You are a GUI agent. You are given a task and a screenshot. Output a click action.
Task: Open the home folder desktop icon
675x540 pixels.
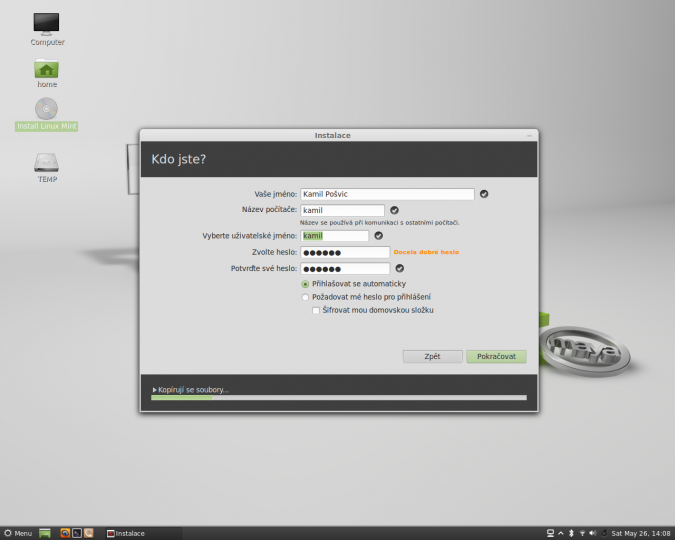[46, 73]
